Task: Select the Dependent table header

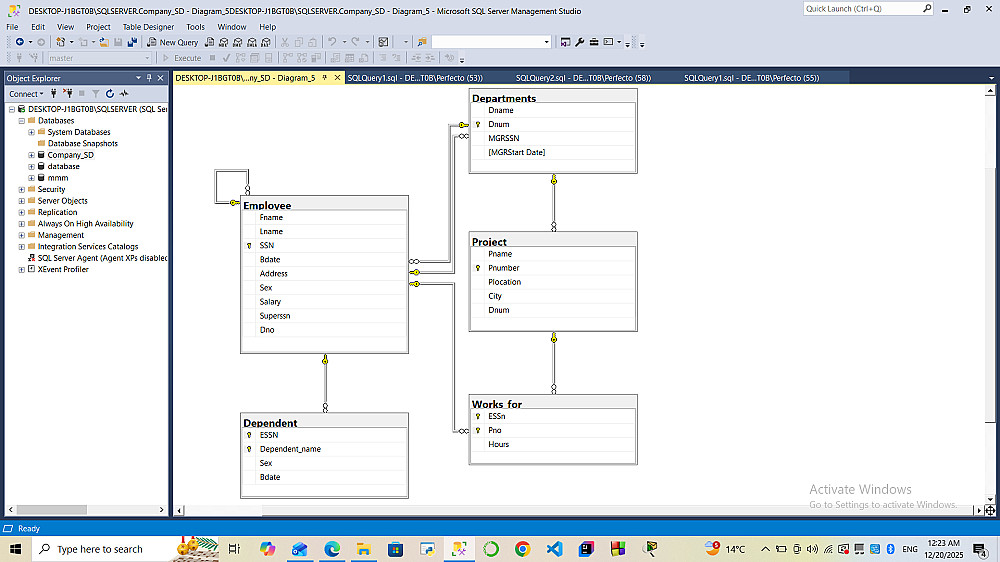Action: click(324, 422)
